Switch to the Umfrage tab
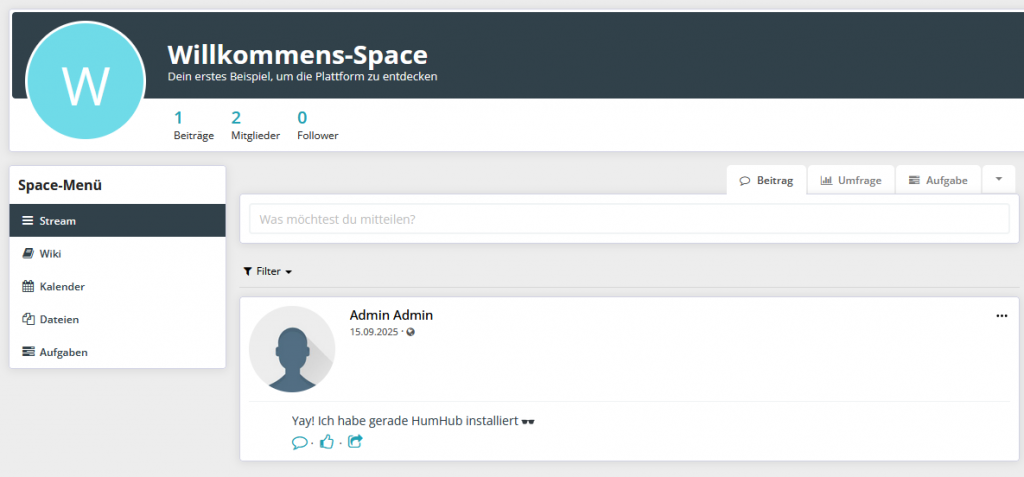 (851, 181)
